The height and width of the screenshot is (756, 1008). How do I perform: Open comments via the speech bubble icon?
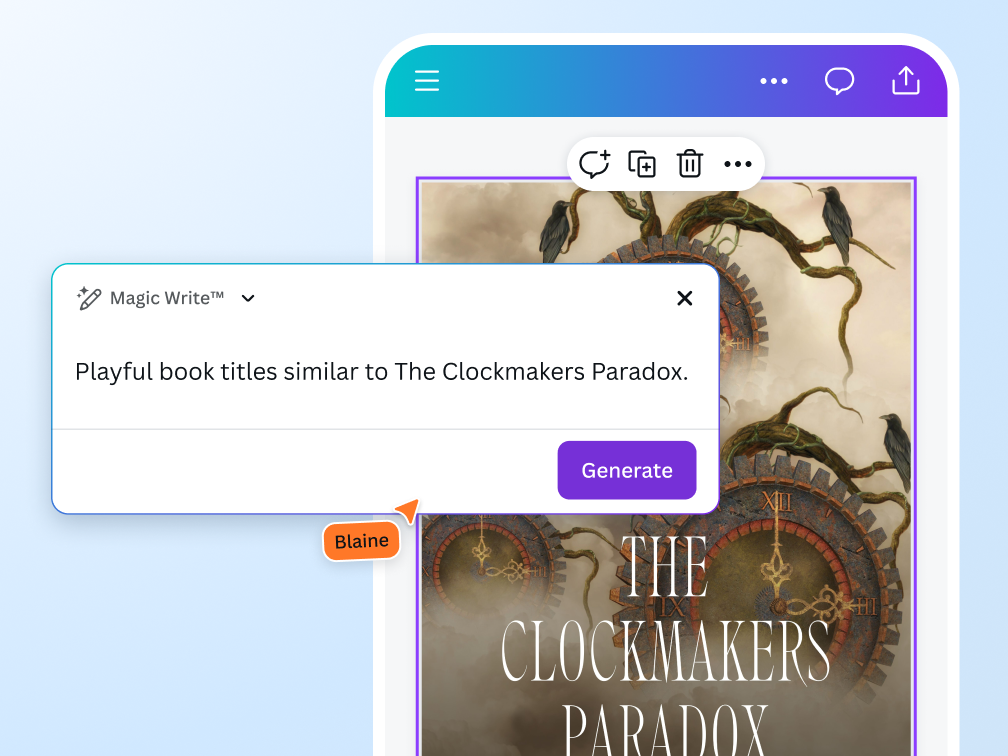pyautogui.click(x=839, y=81)
